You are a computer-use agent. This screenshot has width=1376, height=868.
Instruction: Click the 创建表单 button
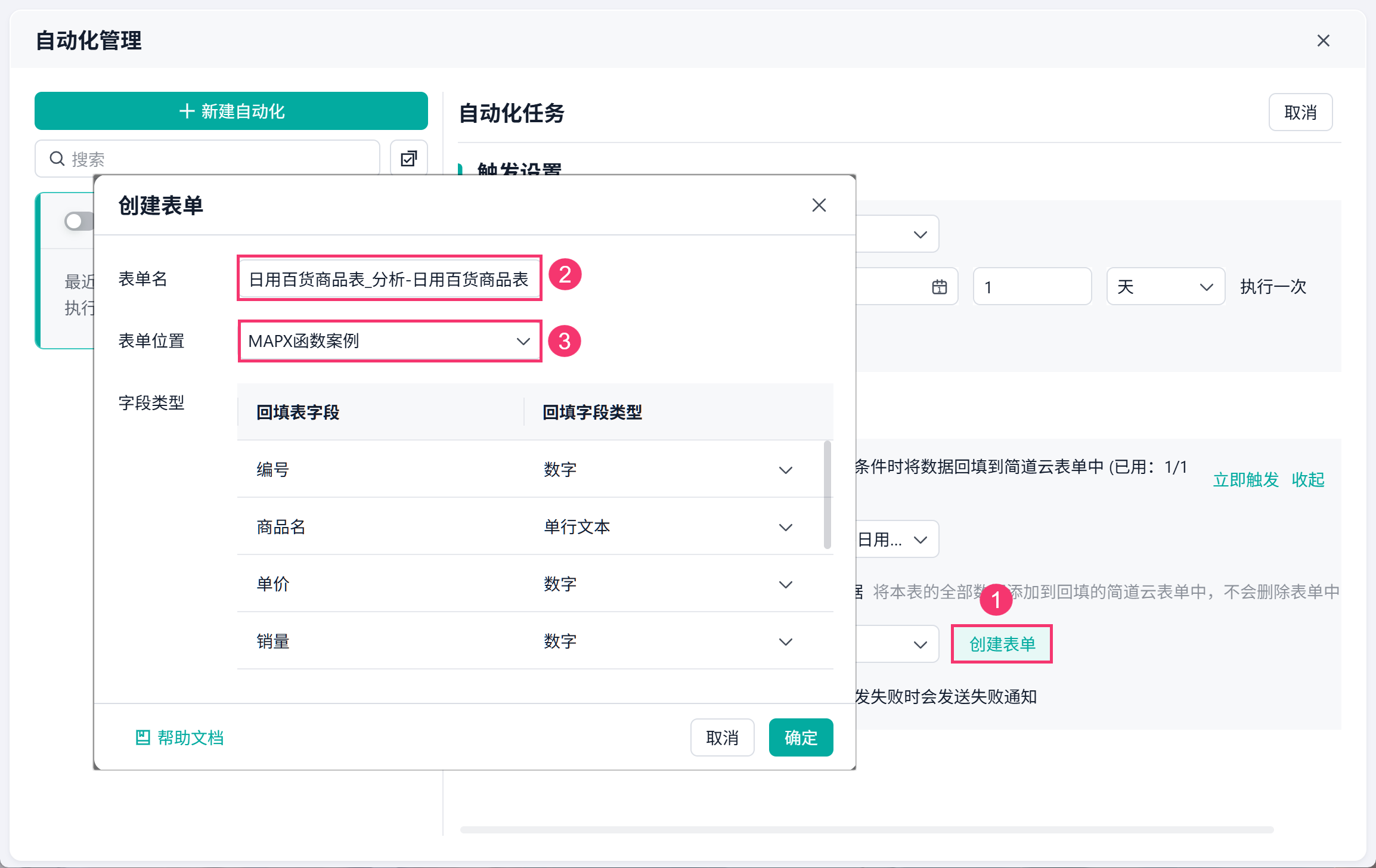(1002, 644)
